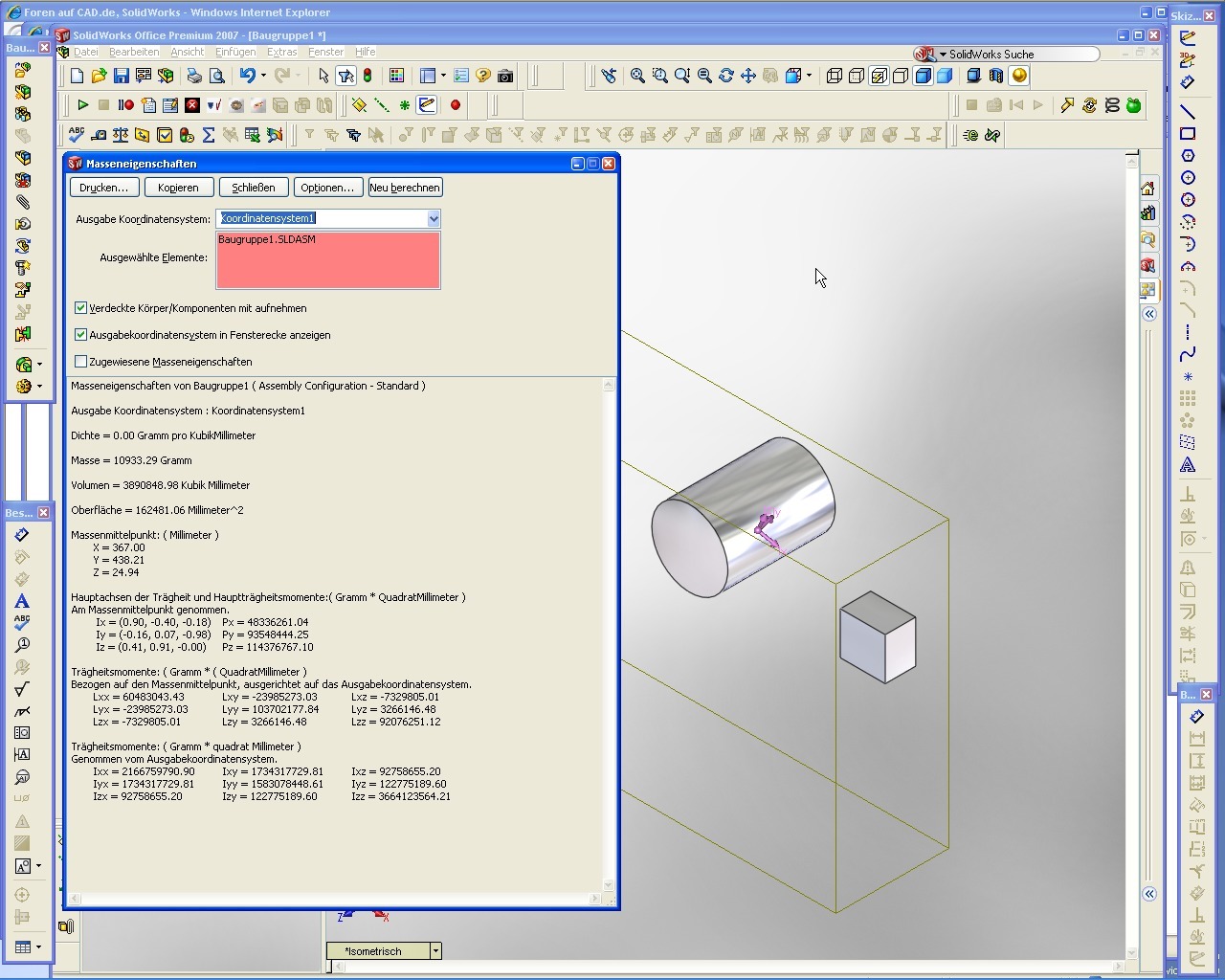Screen dimensions: 1225x980
Task: Uncheck 'Verdeckte Körper/Komponenten mit aufnehmen'
Action: (x=81, y=308)
